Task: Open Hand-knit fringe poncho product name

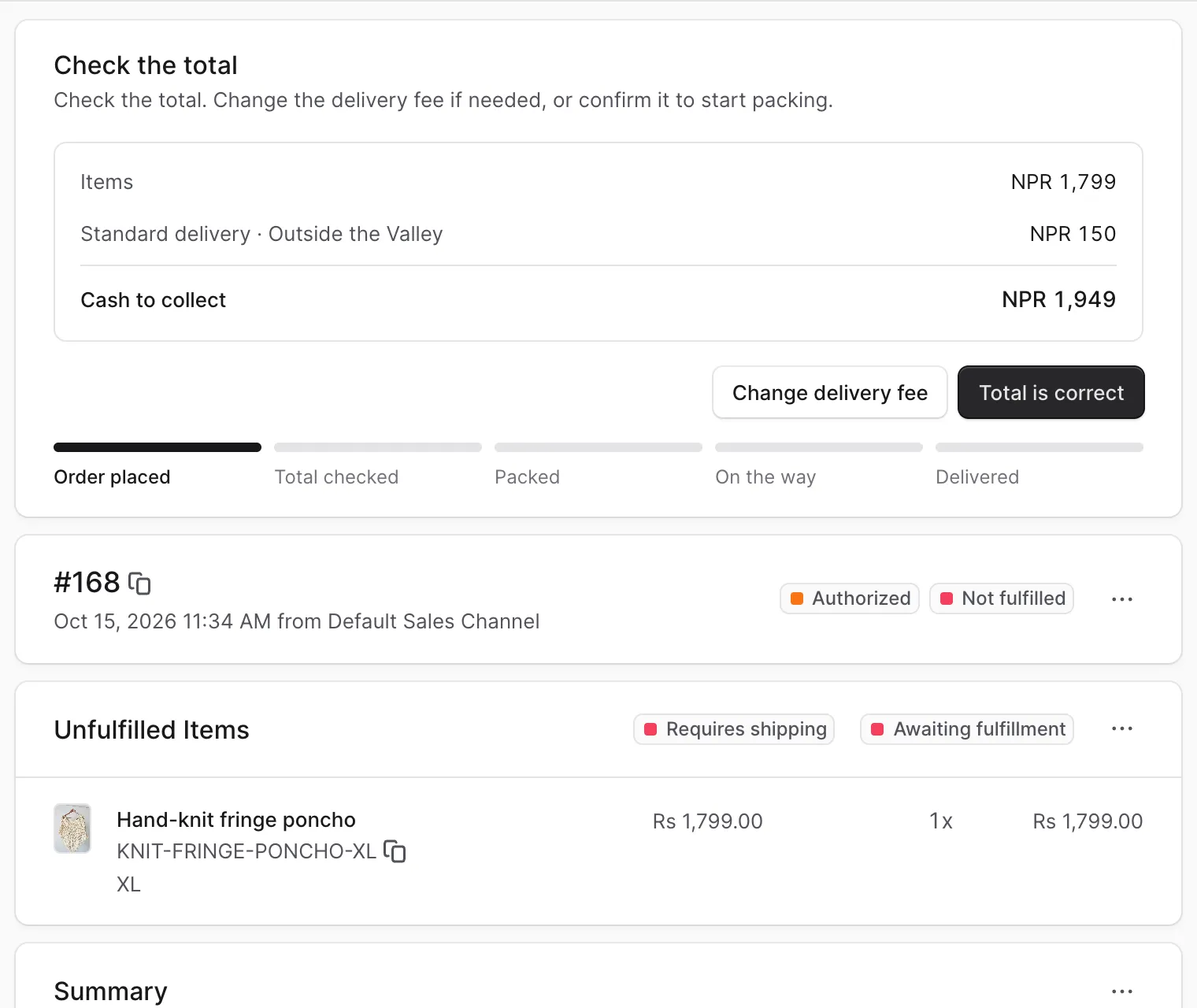Action: 236,820
